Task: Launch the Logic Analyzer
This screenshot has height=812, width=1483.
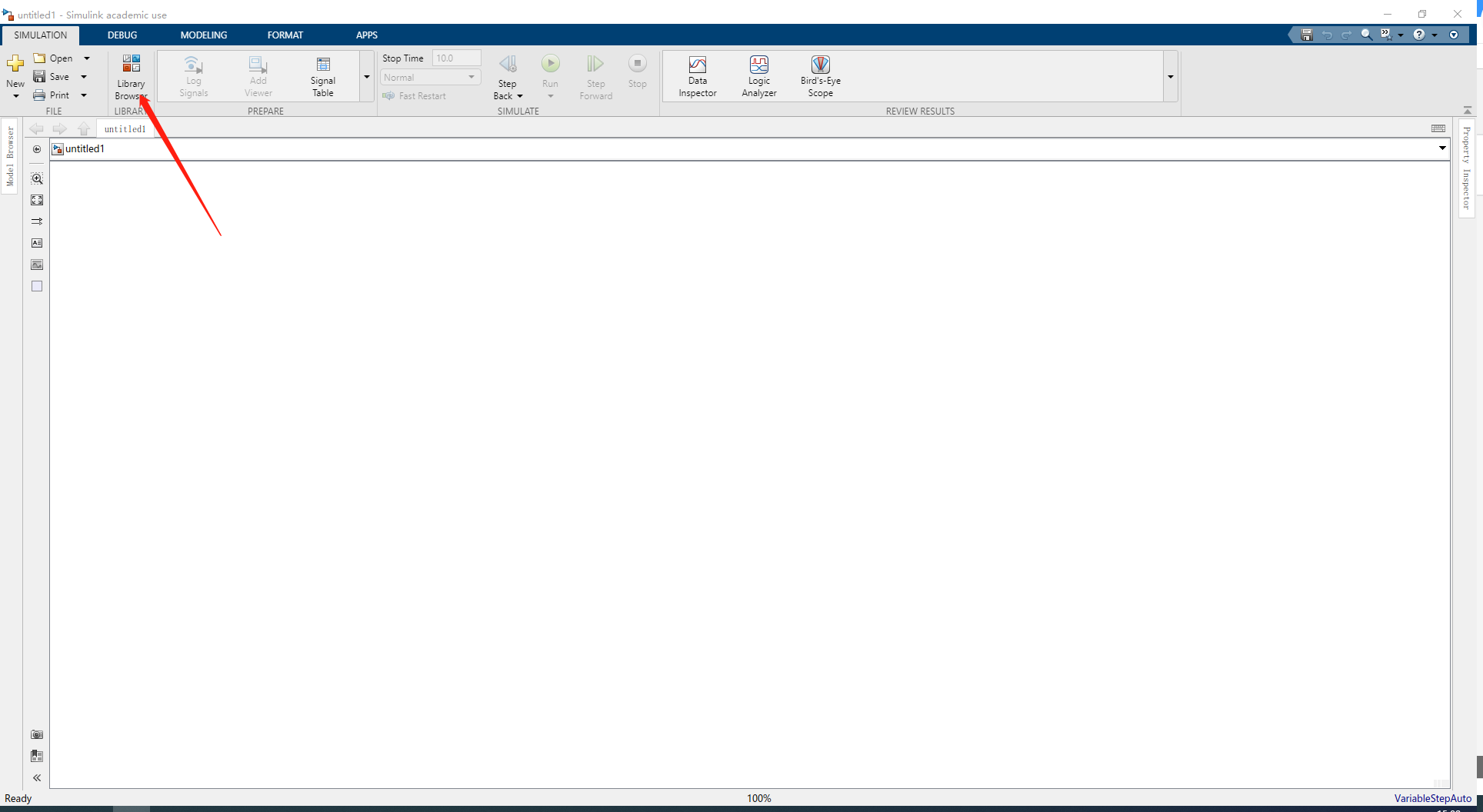Action: pyautogui.click(x=758, y=75)
